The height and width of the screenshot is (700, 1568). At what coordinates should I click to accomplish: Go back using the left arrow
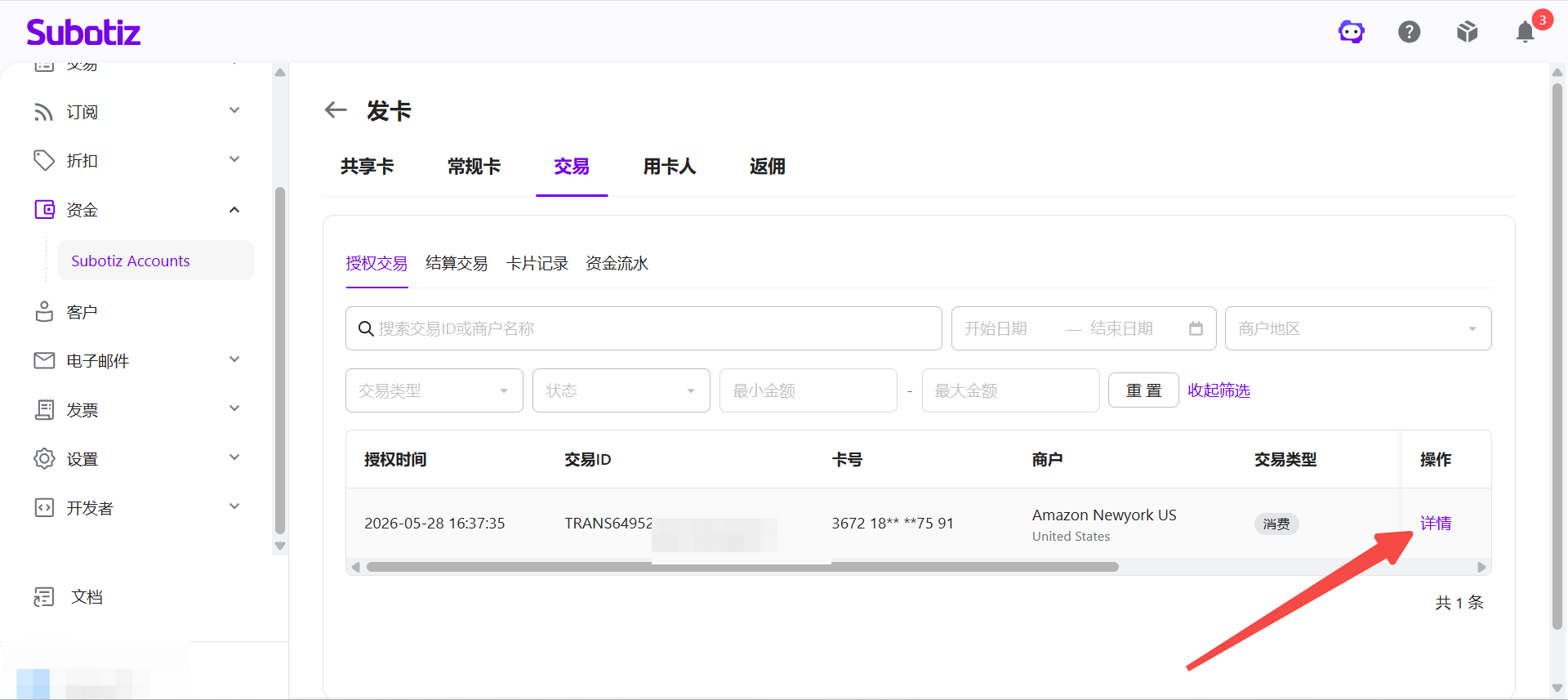tap(336, 109)
